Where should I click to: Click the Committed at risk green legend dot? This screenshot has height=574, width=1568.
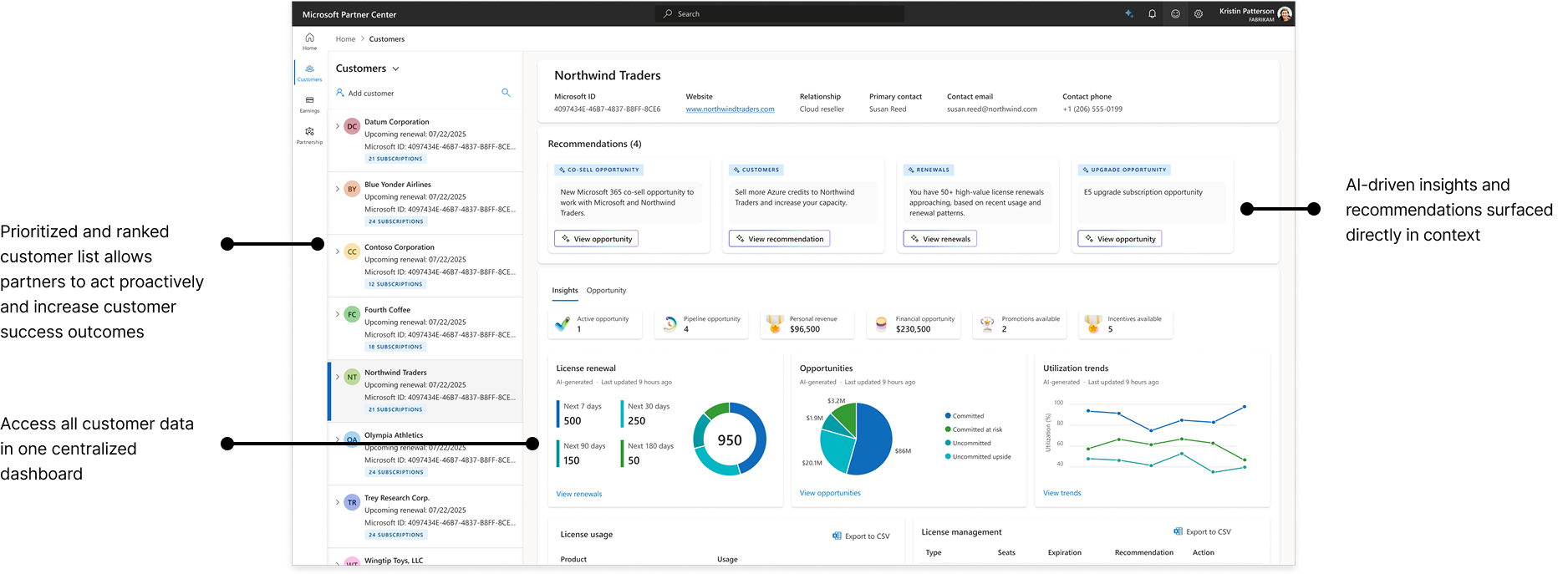point(948,429)
